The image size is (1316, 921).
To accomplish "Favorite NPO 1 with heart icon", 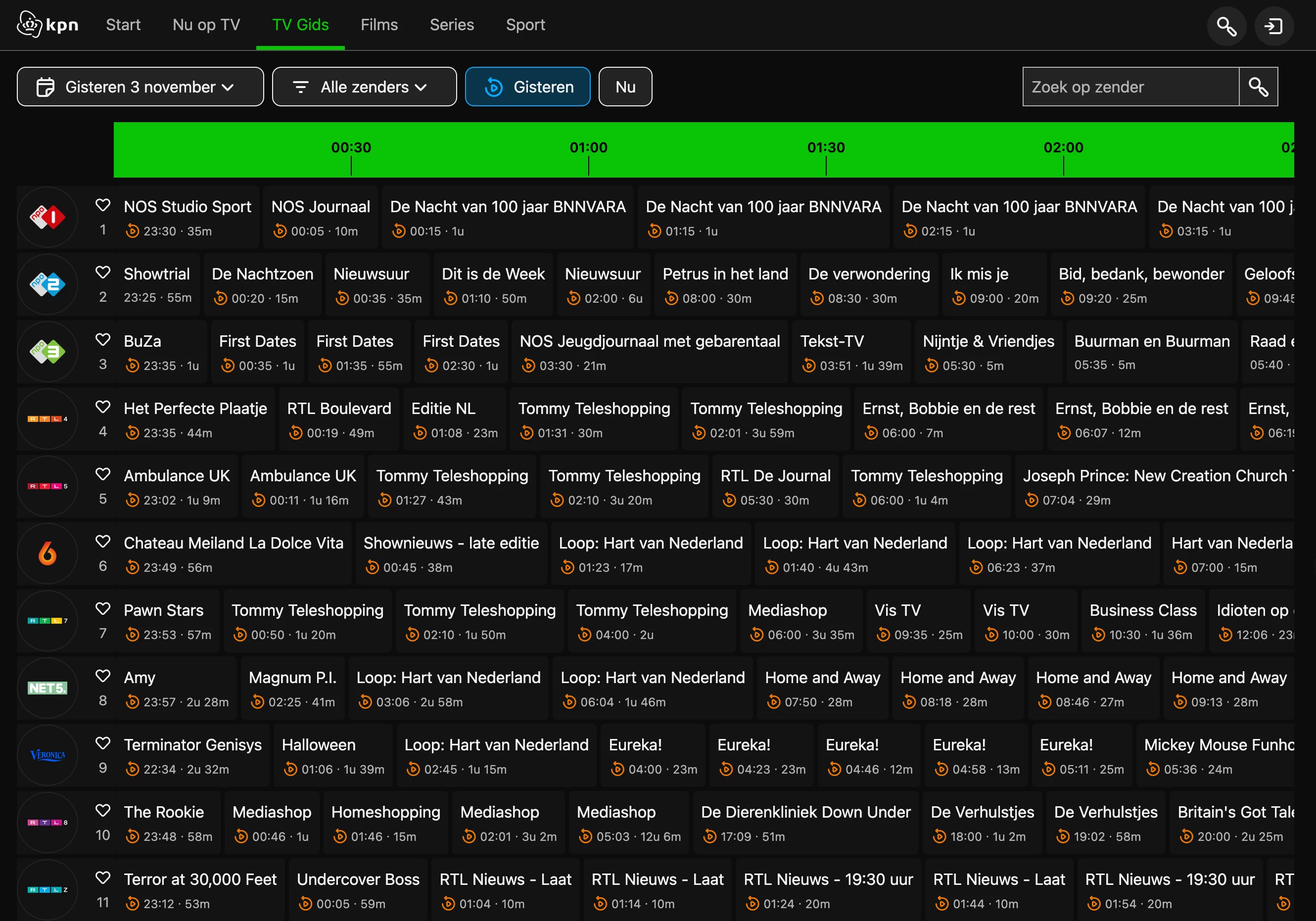I will pyautogui.click(x=102, y=205).
